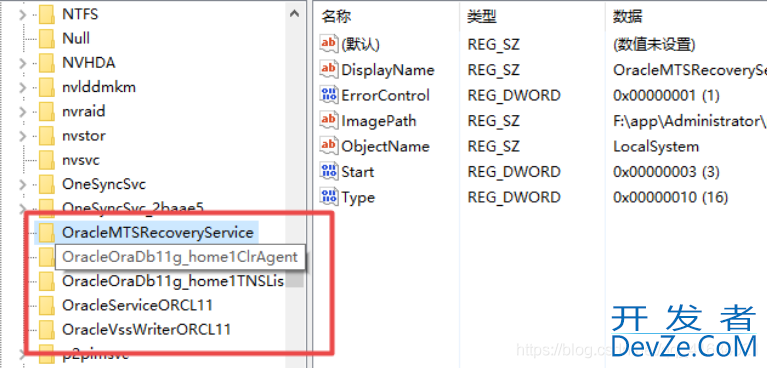Screen dimensions: 767x368
Task: Select the OracleMTSRecoveryService key
Action: click(158, 232)
